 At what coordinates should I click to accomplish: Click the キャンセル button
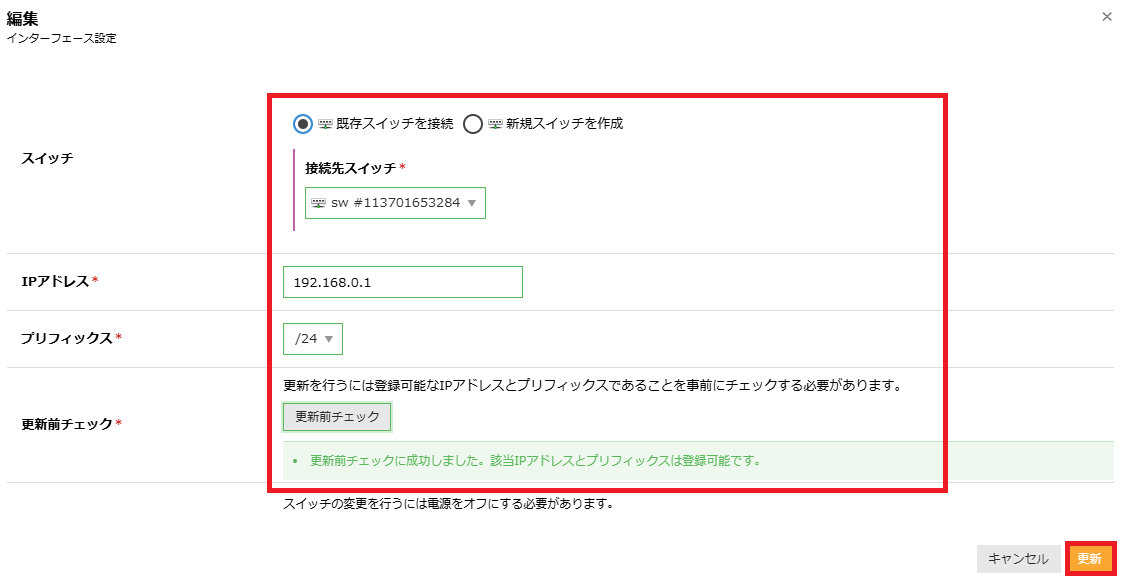(1019, 559)
